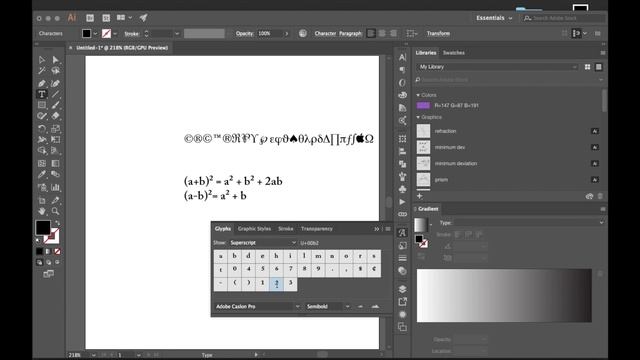Open the Semibold font style dropdown
This screenshot has width=640, height=360.
[328, 306]
